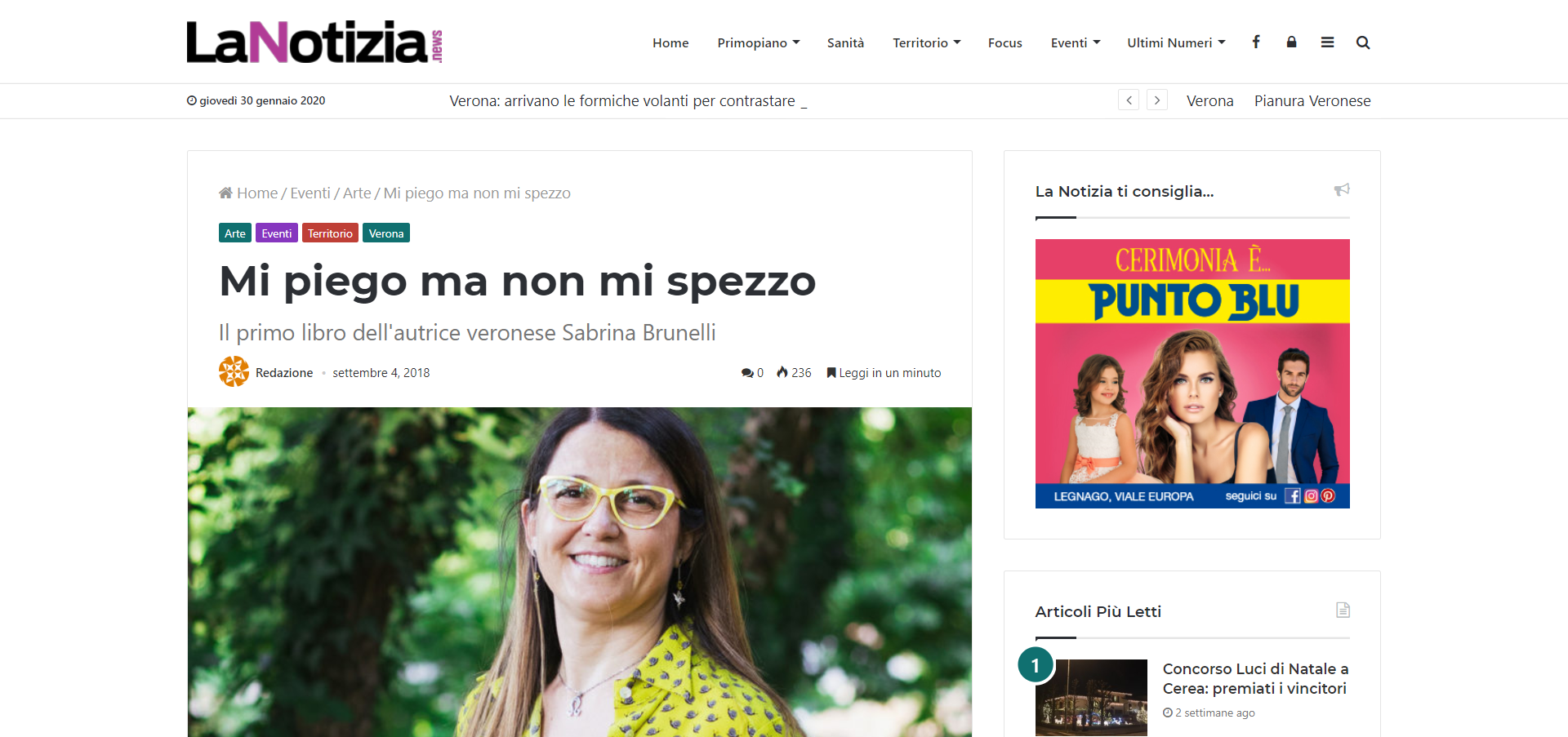Viewport: 1568px width, 737px height.
Task: Click the lock login icon
Action: 1291,42
